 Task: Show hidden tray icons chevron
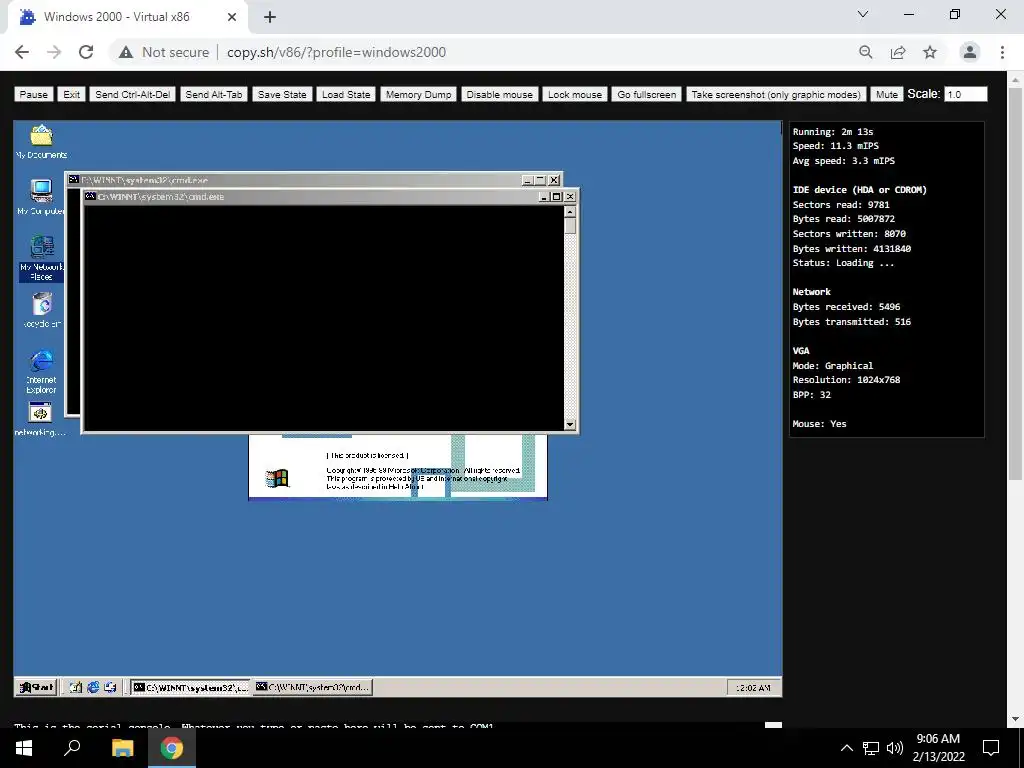[x=846, y=748]
